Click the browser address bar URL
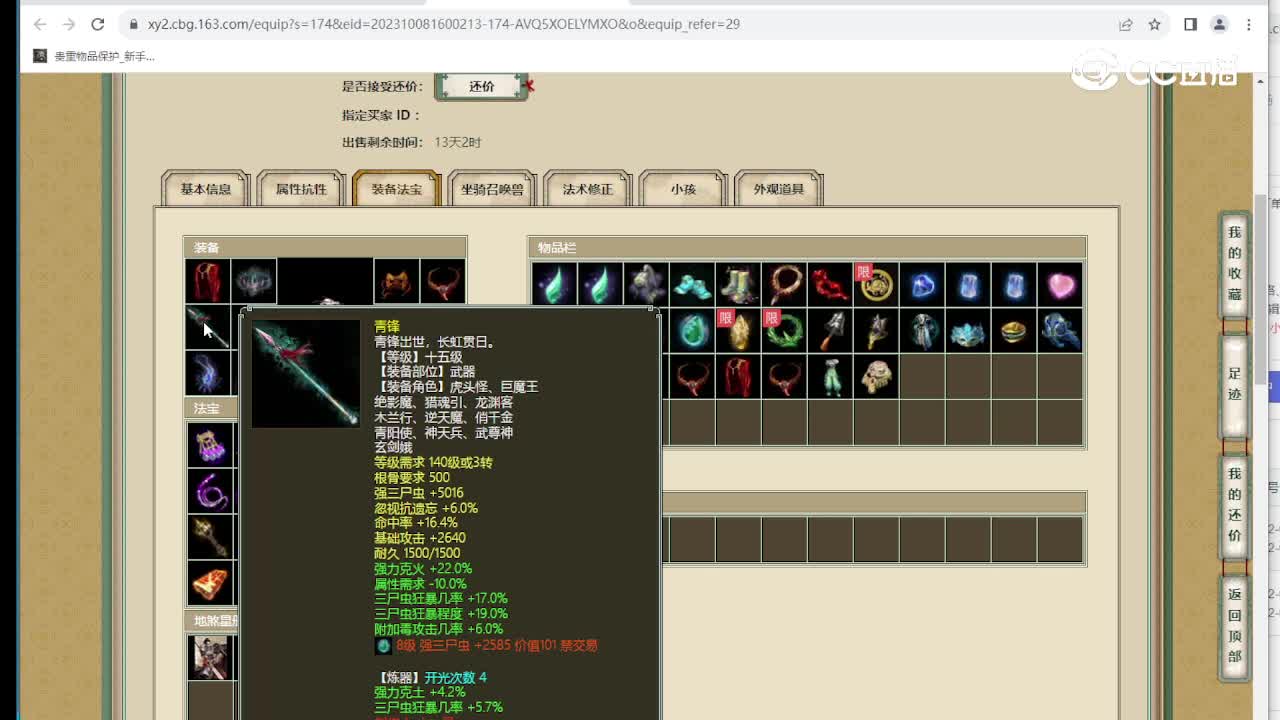Image resolution: width=1280 pixels, height=720 pixels. click(x=443, y=24)
